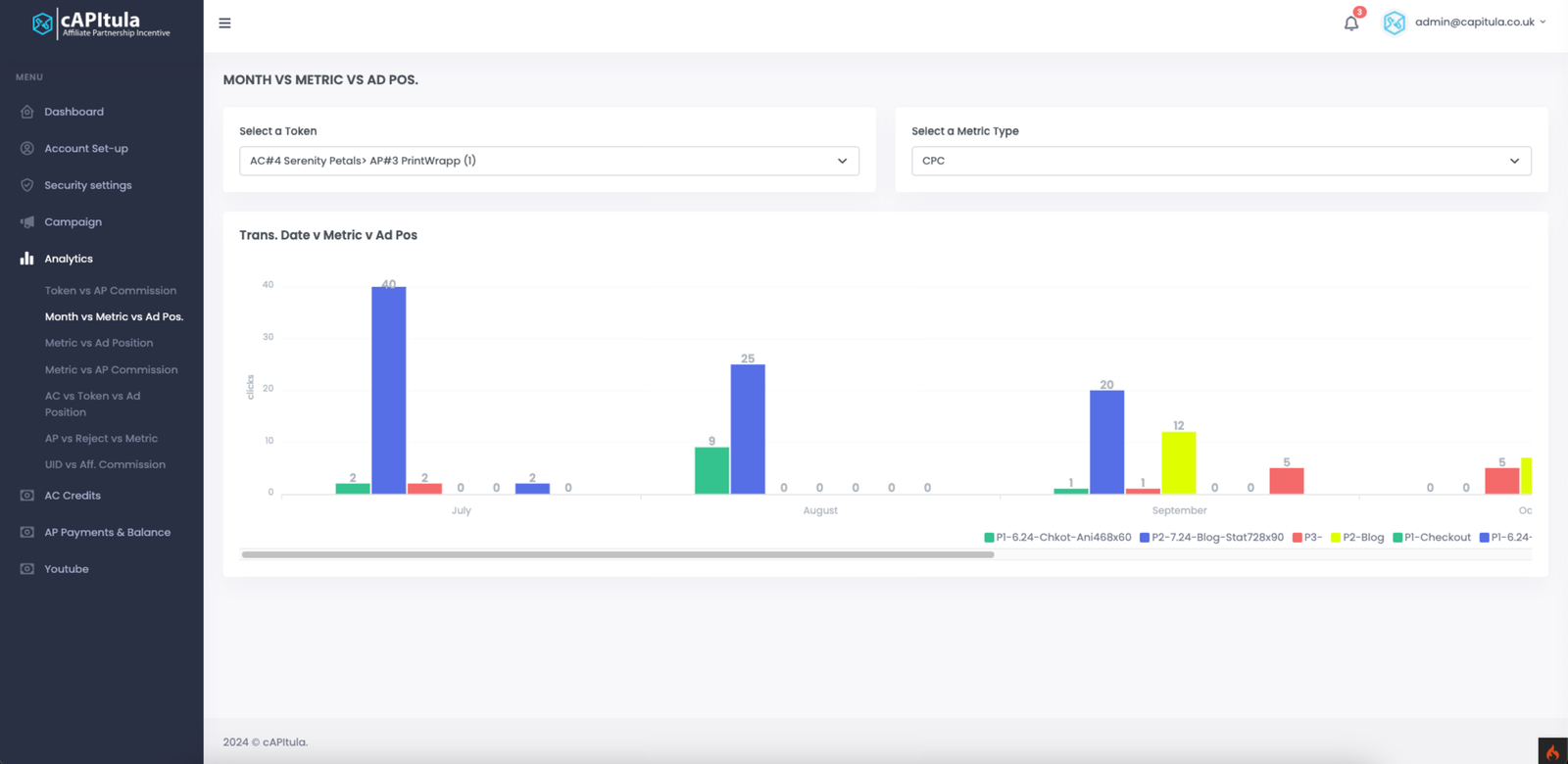This screenshot has height=764, width=1568.
Task: Click the Account Set-up user icon
Action: pos(27,149)
